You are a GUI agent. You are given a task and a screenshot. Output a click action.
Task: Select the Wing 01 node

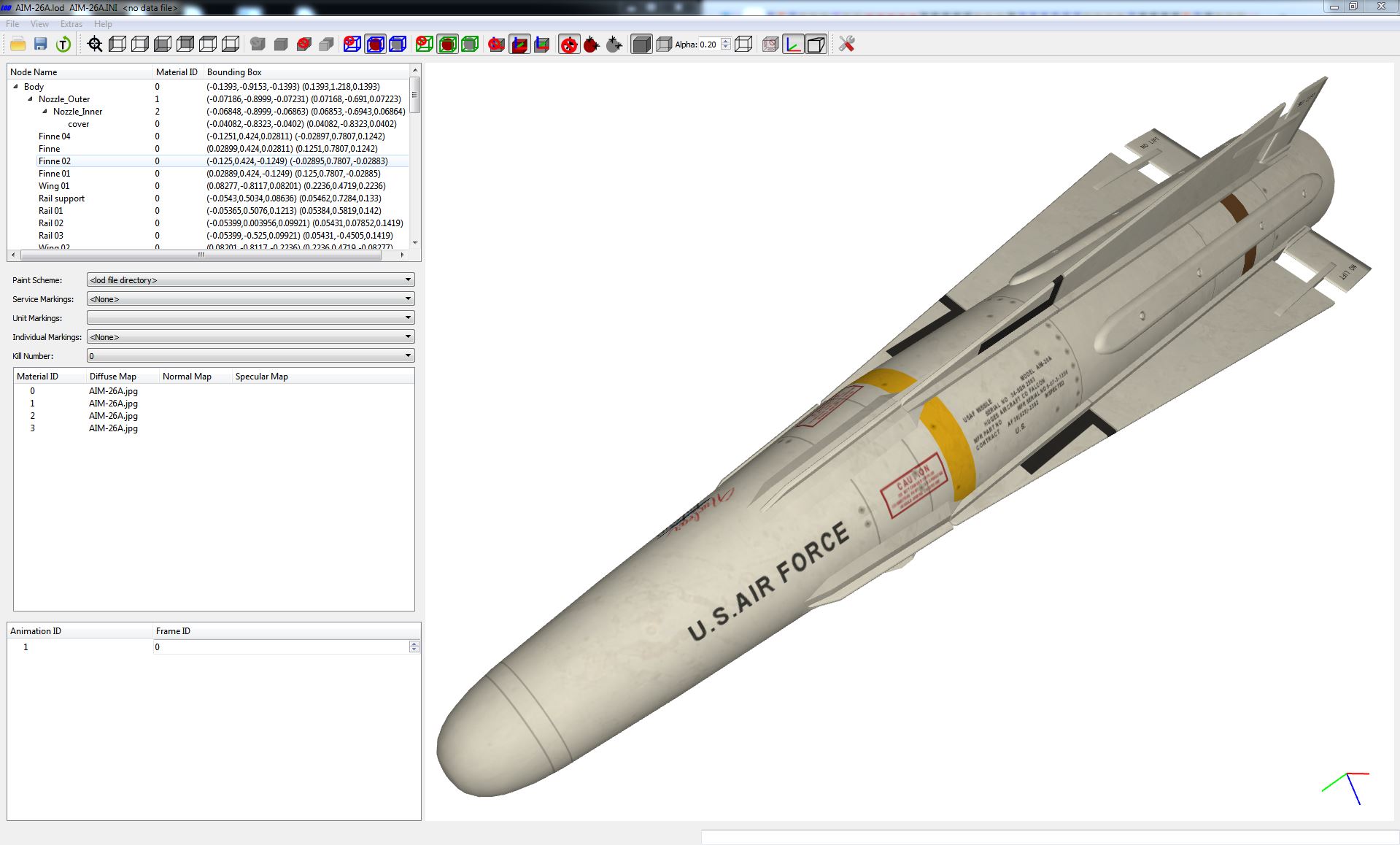tap(54, 186)
